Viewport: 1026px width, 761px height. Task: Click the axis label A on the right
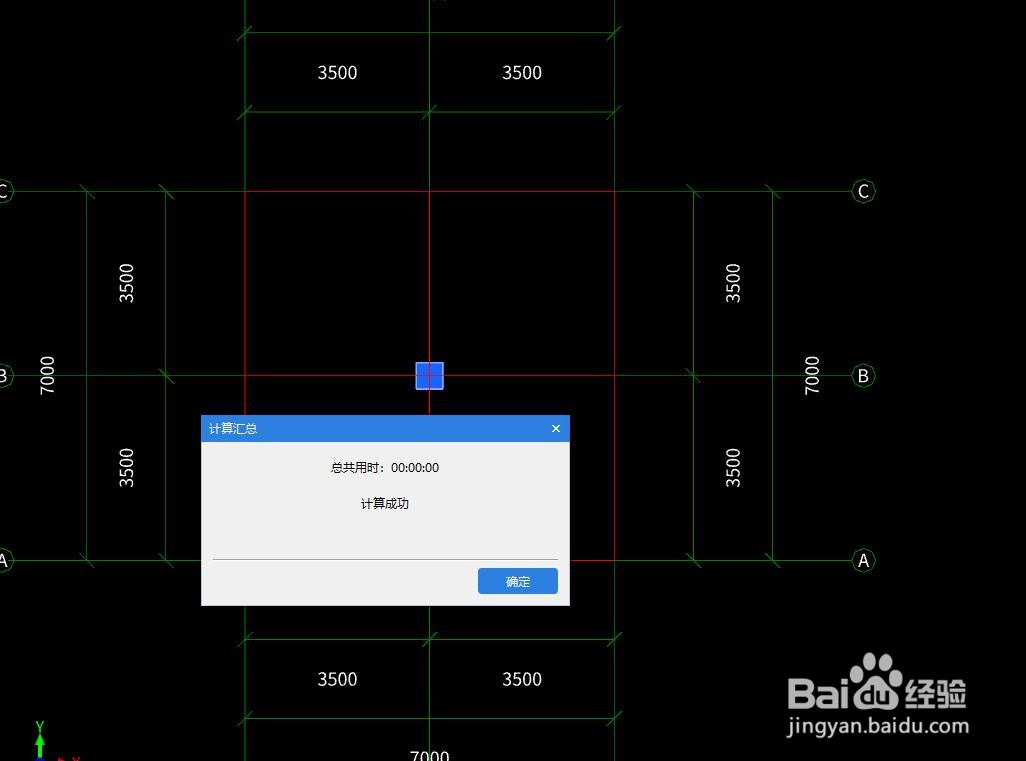click(863, 560)
